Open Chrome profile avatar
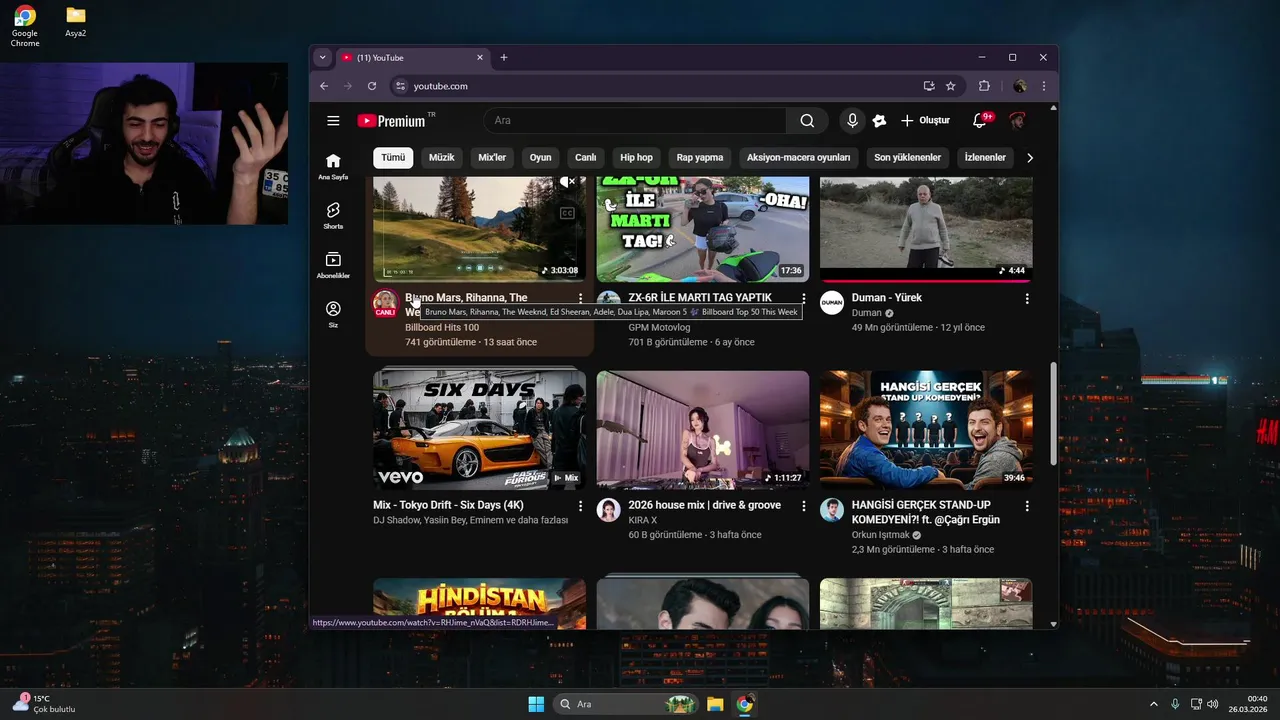The width and height of the screenshot is (1280, 720). (x=1020, y=86)
